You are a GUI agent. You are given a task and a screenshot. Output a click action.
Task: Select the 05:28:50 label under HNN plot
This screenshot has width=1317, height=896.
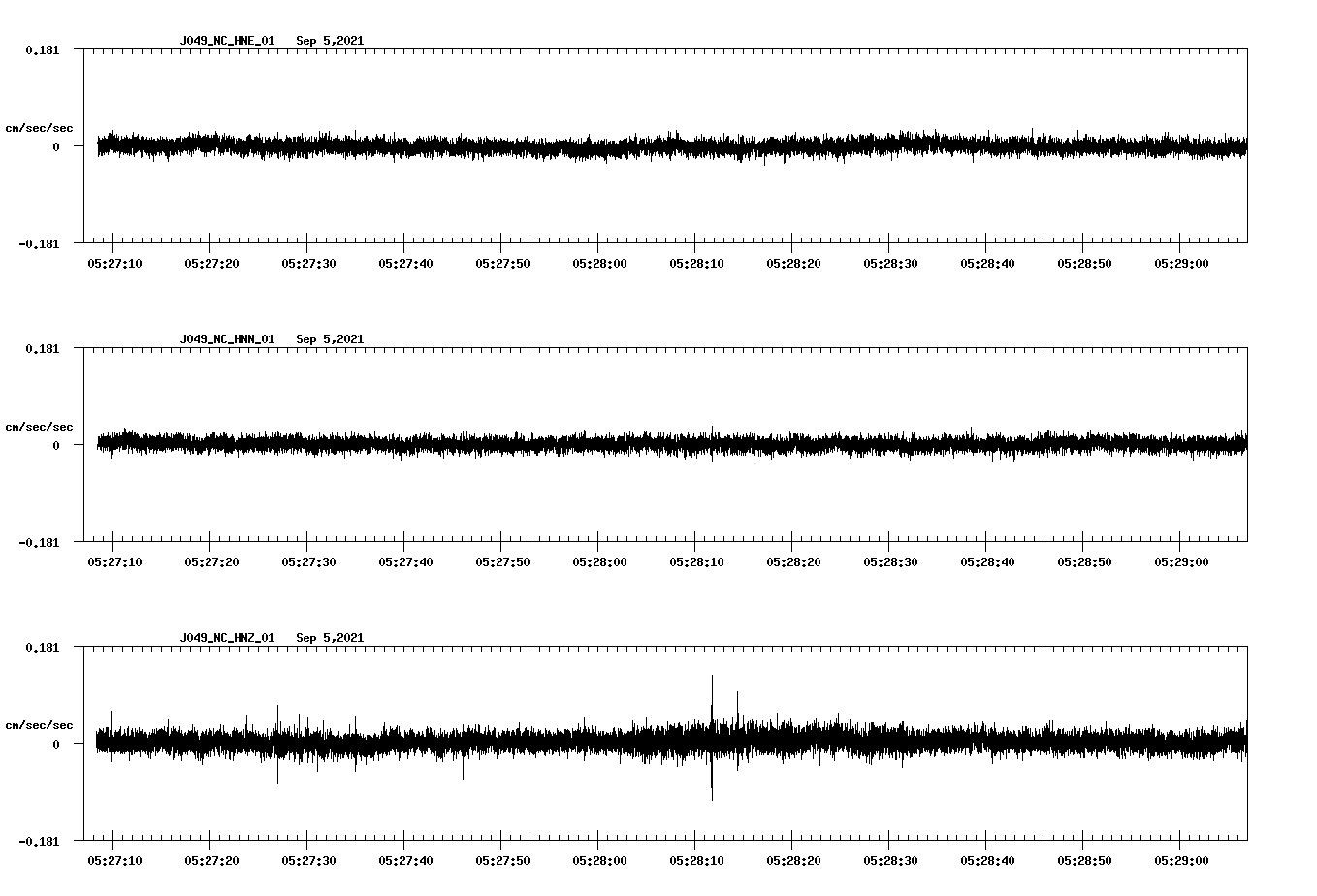pos(1084,561)
